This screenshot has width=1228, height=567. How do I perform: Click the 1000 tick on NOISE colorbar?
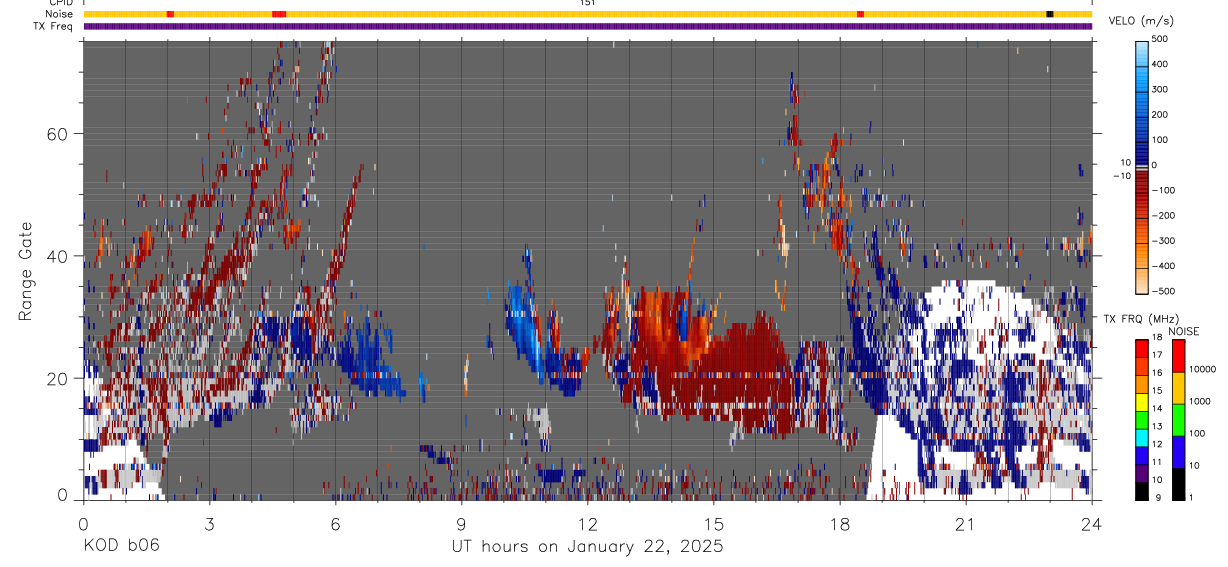1199,402
